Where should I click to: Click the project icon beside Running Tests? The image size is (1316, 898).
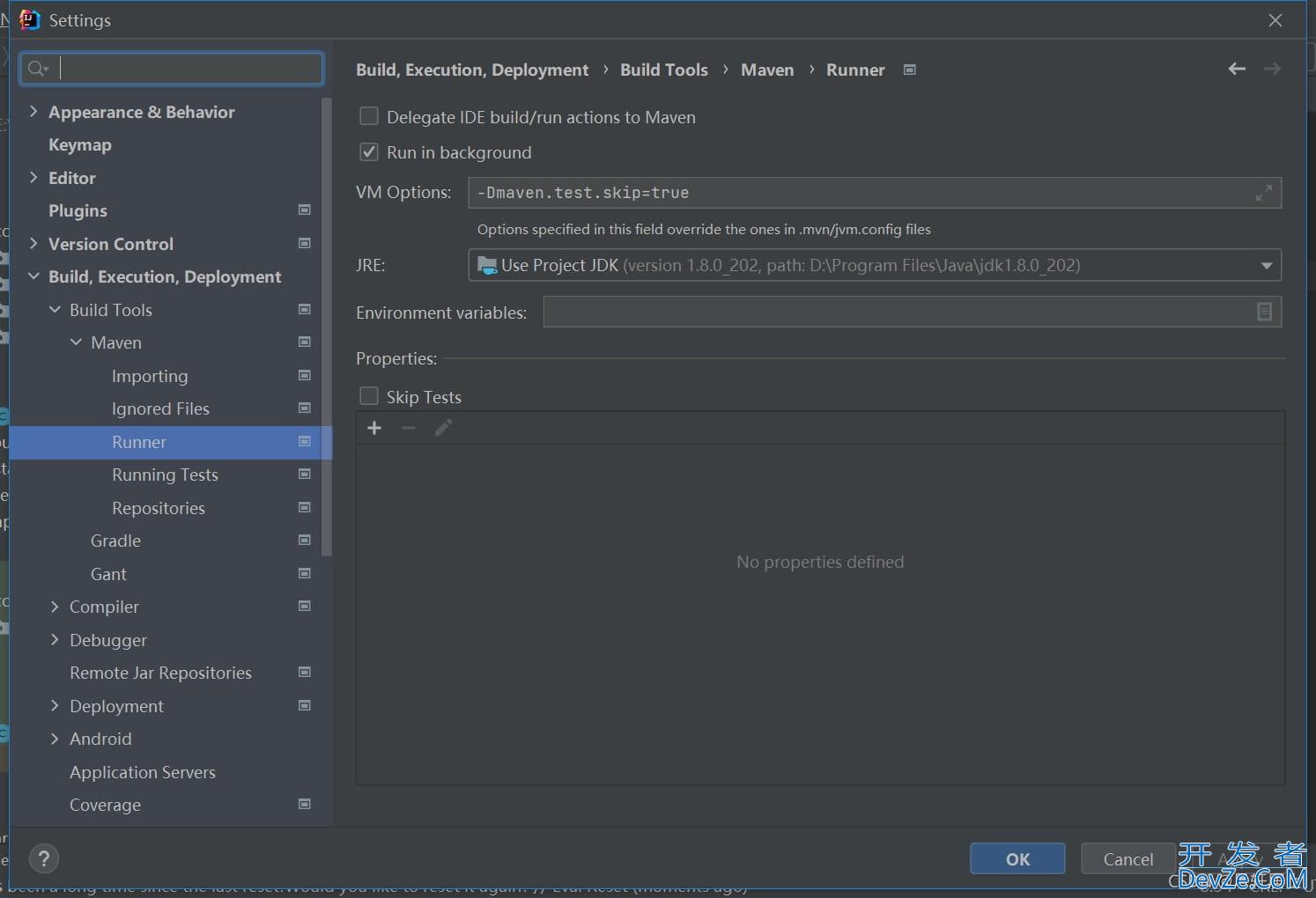click(305, 475)
